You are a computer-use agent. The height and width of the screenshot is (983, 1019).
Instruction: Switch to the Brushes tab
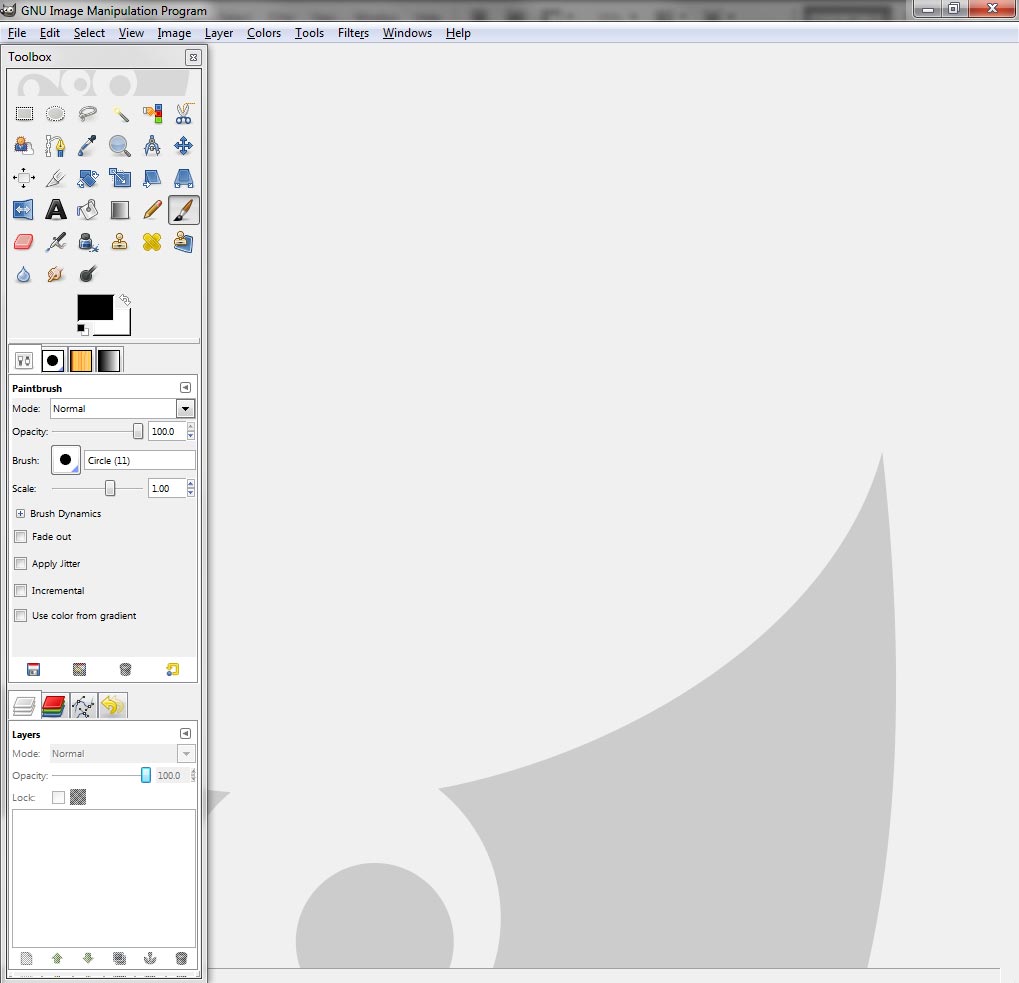53,361
